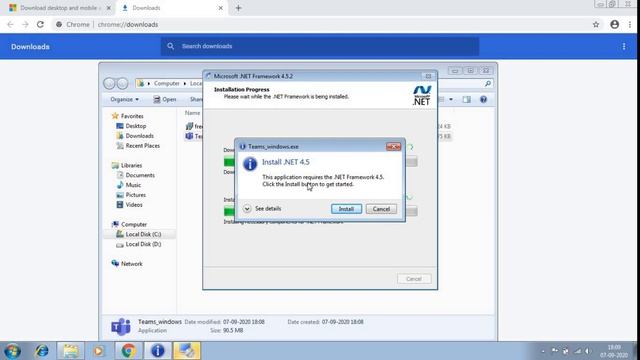640x360 pixels.
Task: Click the Explorer forward navigation button
Action: tap(122, 83)
